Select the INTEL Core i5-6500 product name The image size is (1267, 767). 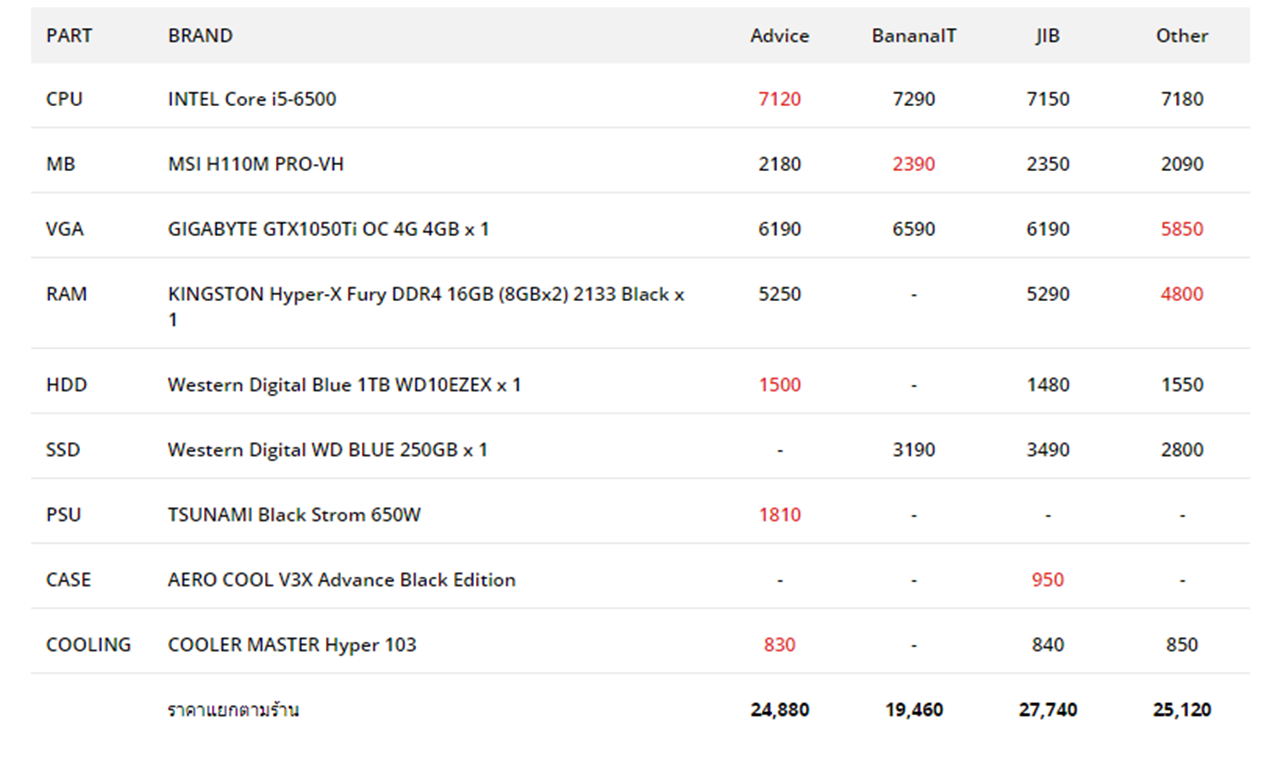(252, 99)
